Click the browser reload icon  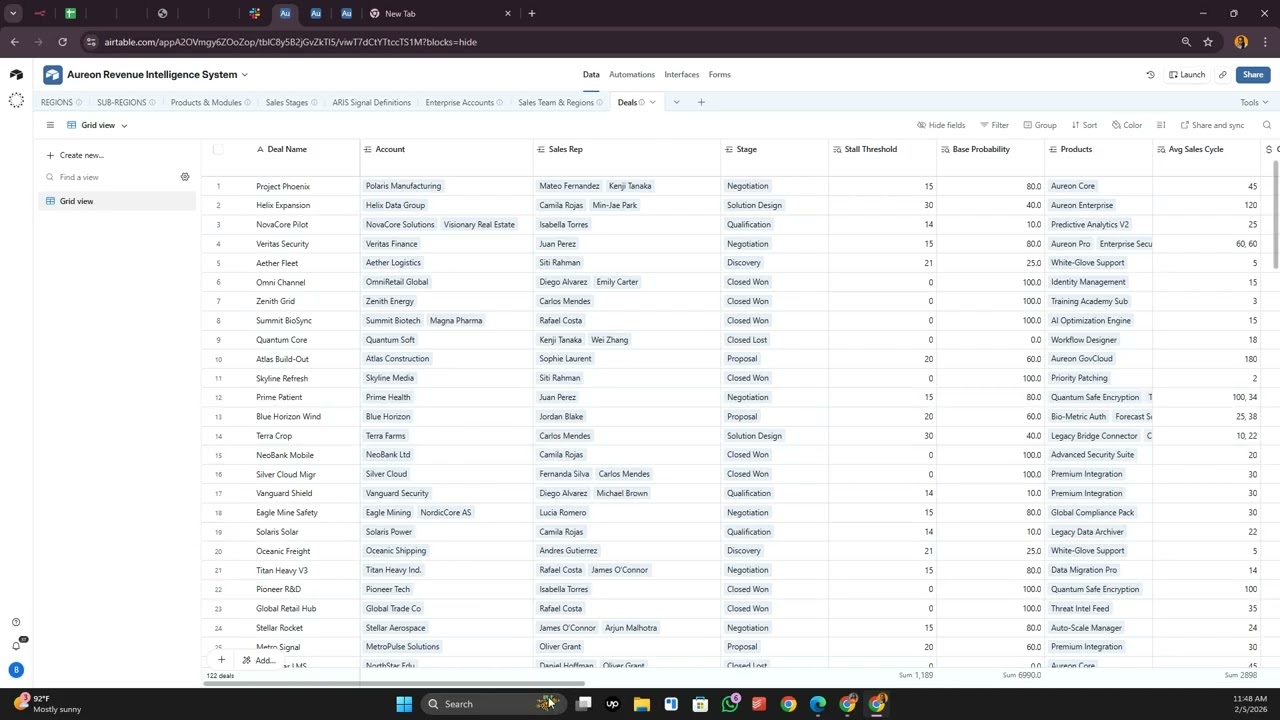tap(62, 42)
